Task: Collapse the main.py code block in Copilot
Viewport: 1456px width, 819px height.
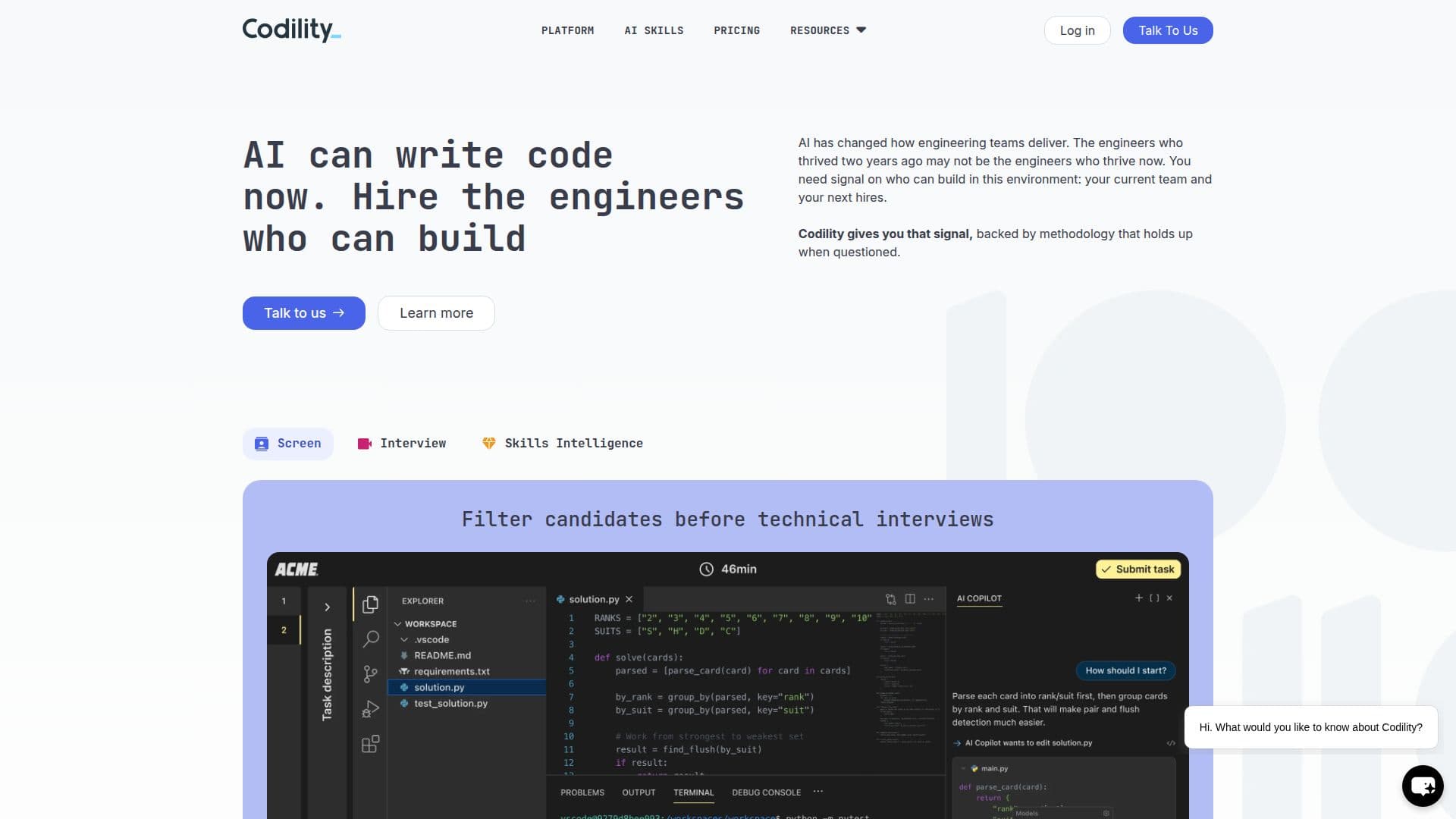Action: pos(964,768)
